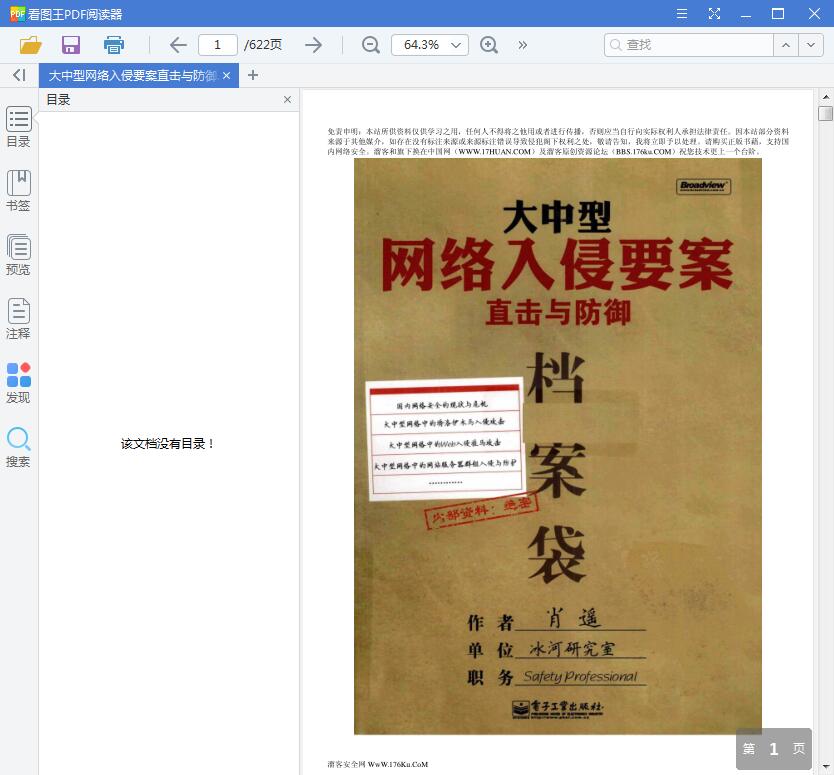The width and height of the screenshot is (834, 775).
Task: Expand more toolbar options chevrons
Action: coord(522,45)
